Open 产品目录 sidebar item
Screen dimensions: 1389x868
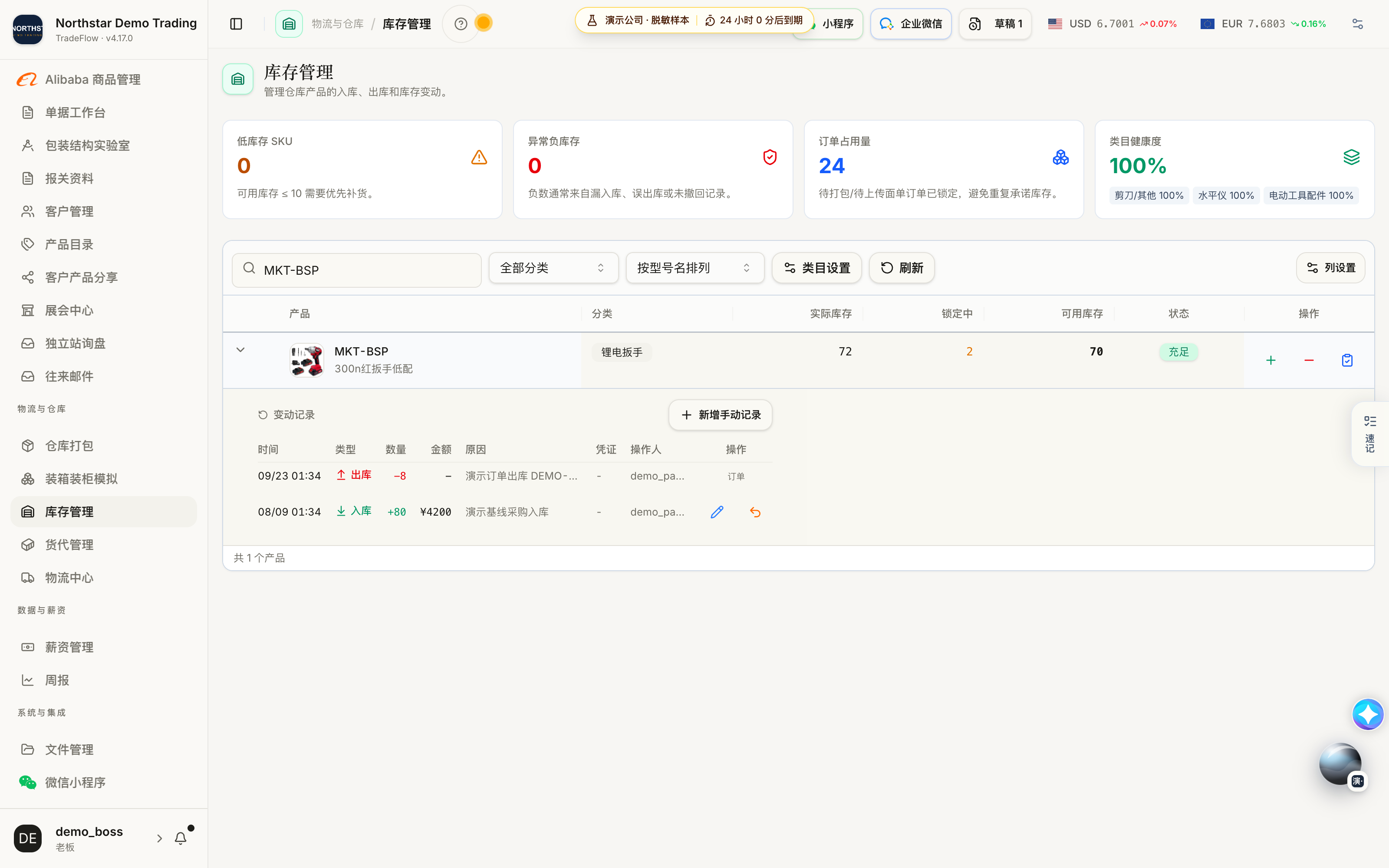(x=103, y=244)
